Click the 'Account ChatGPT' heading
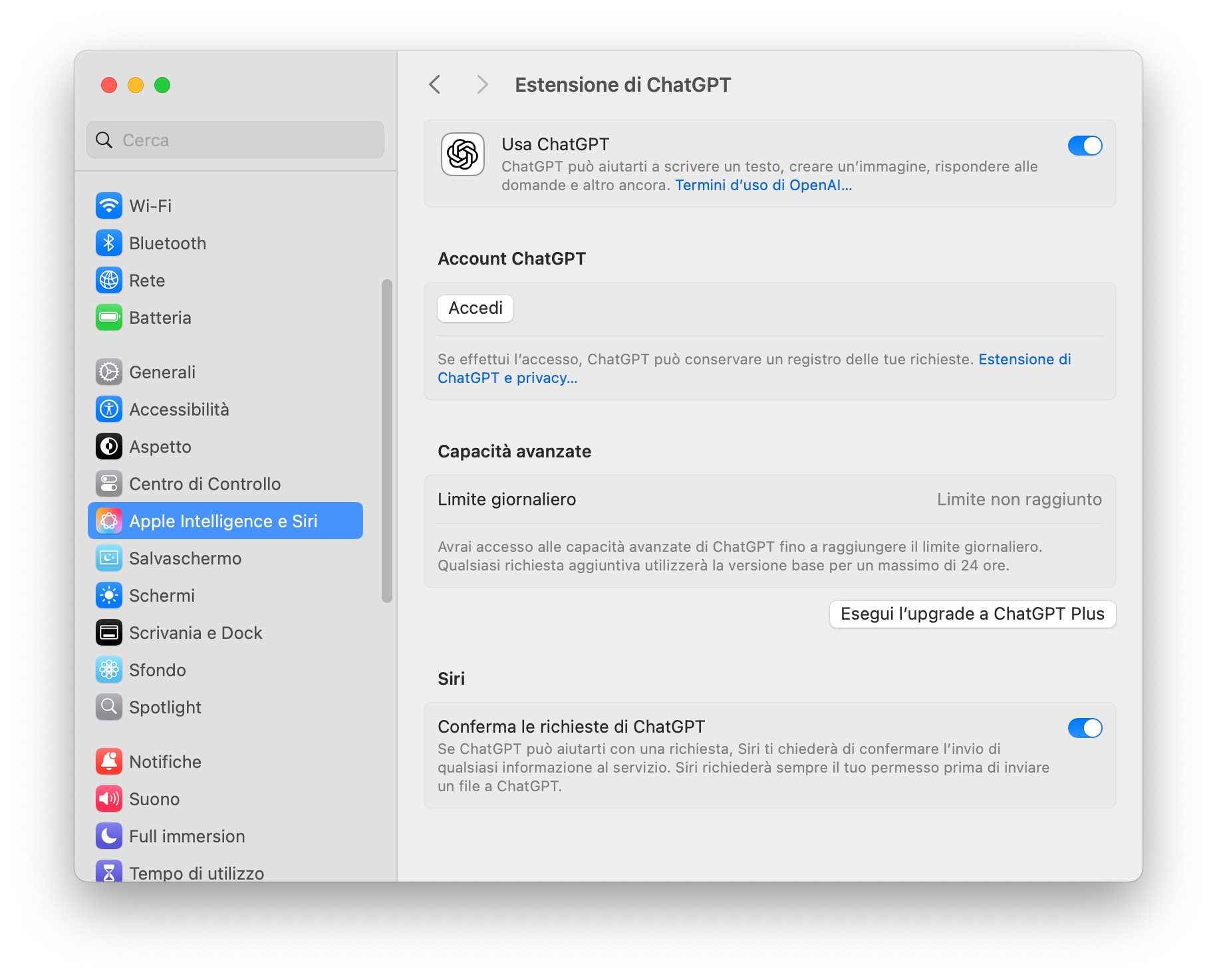The image size is (1217, 980). click(512, 259)
